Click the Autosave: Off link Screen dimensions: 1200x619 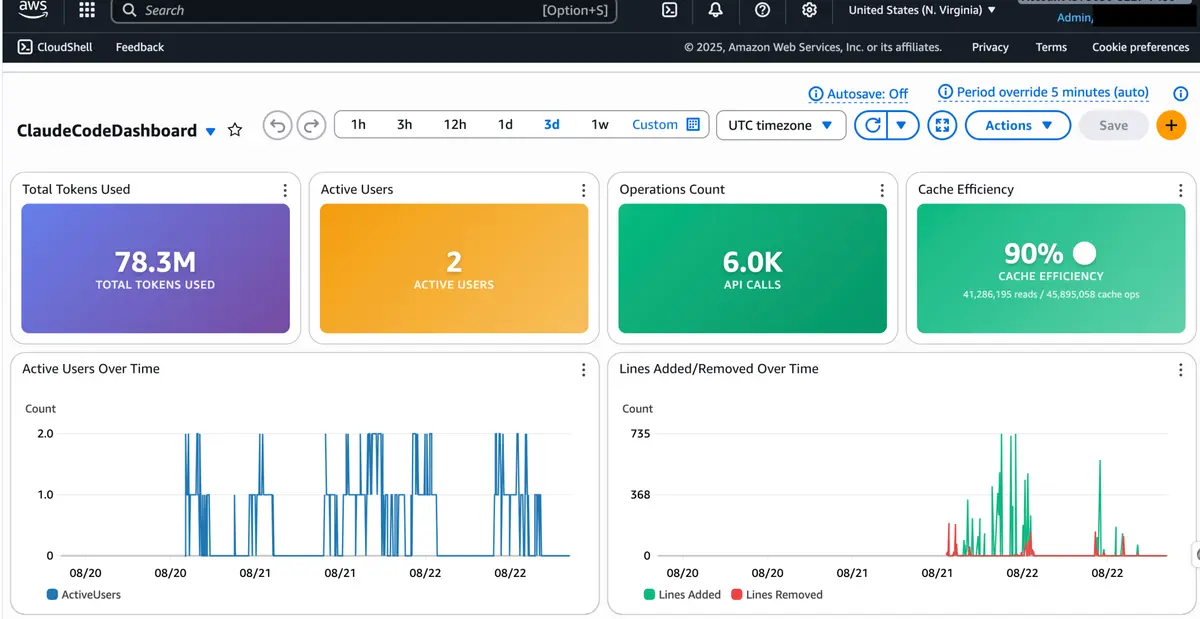click(858, 94)
